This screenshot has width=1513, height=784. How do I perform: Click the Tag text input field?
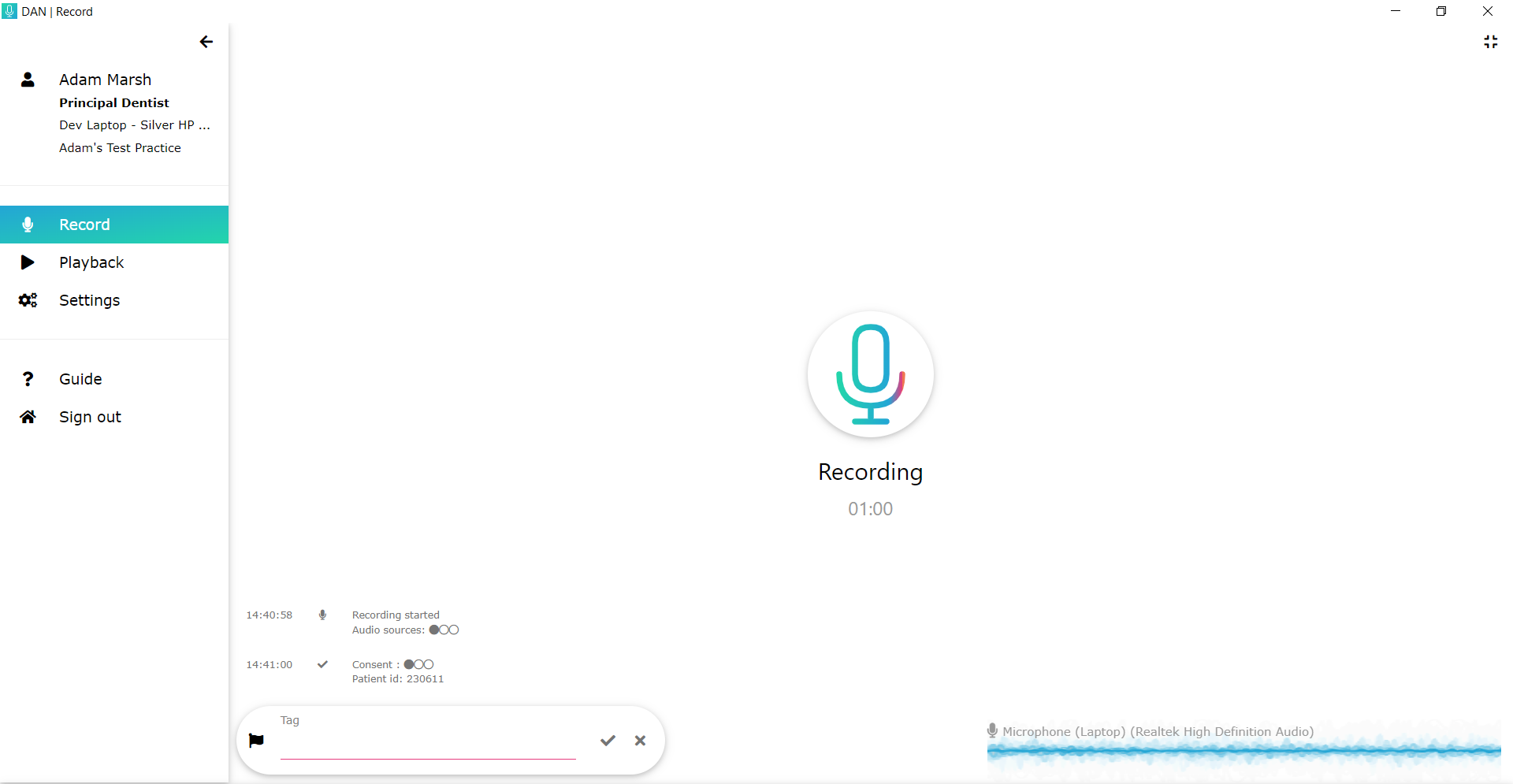[x=427, y=745]
